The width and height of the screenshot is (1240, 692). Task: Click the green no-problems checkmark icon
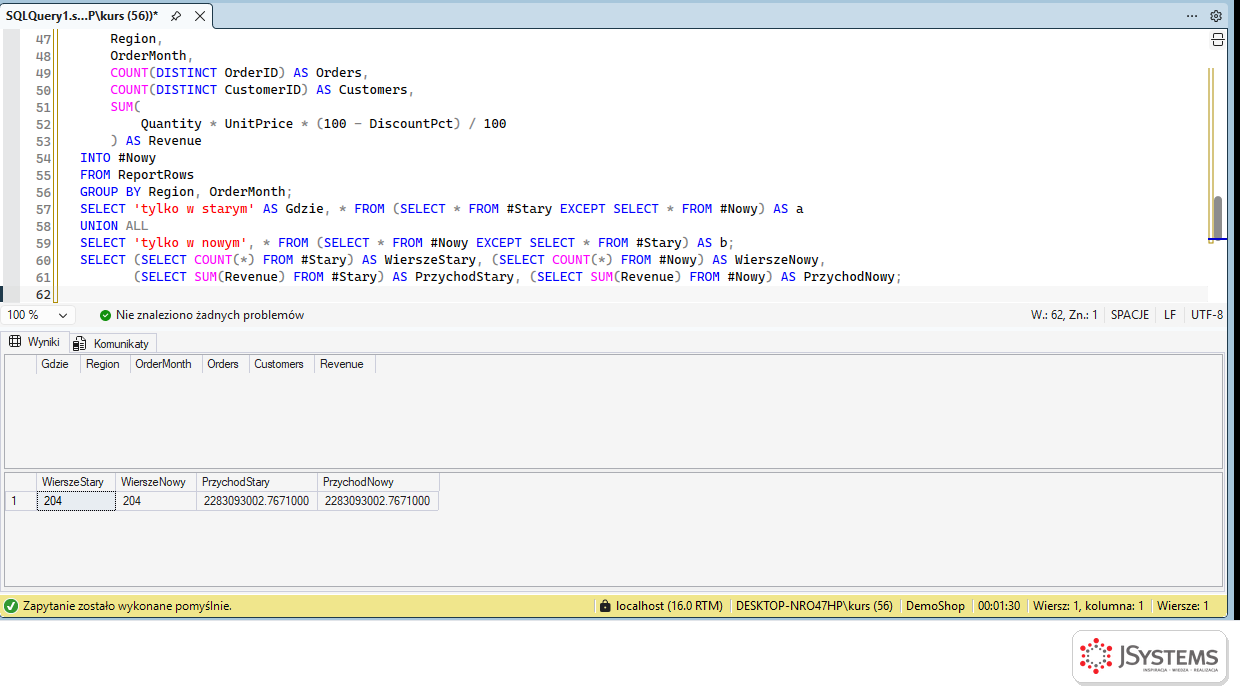point(105,315)
